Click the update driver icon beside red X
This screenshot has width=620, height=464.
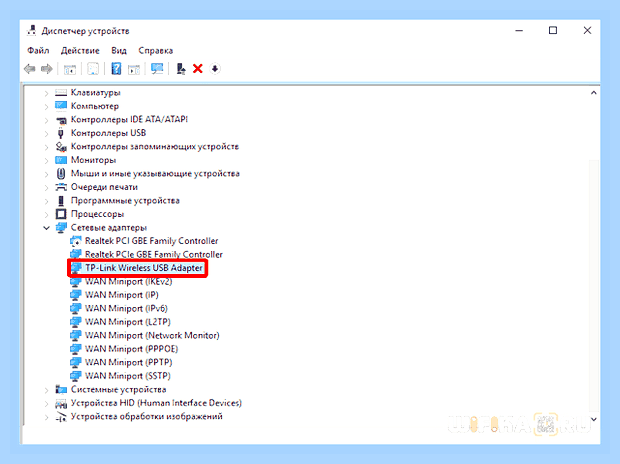coord(181,69)
